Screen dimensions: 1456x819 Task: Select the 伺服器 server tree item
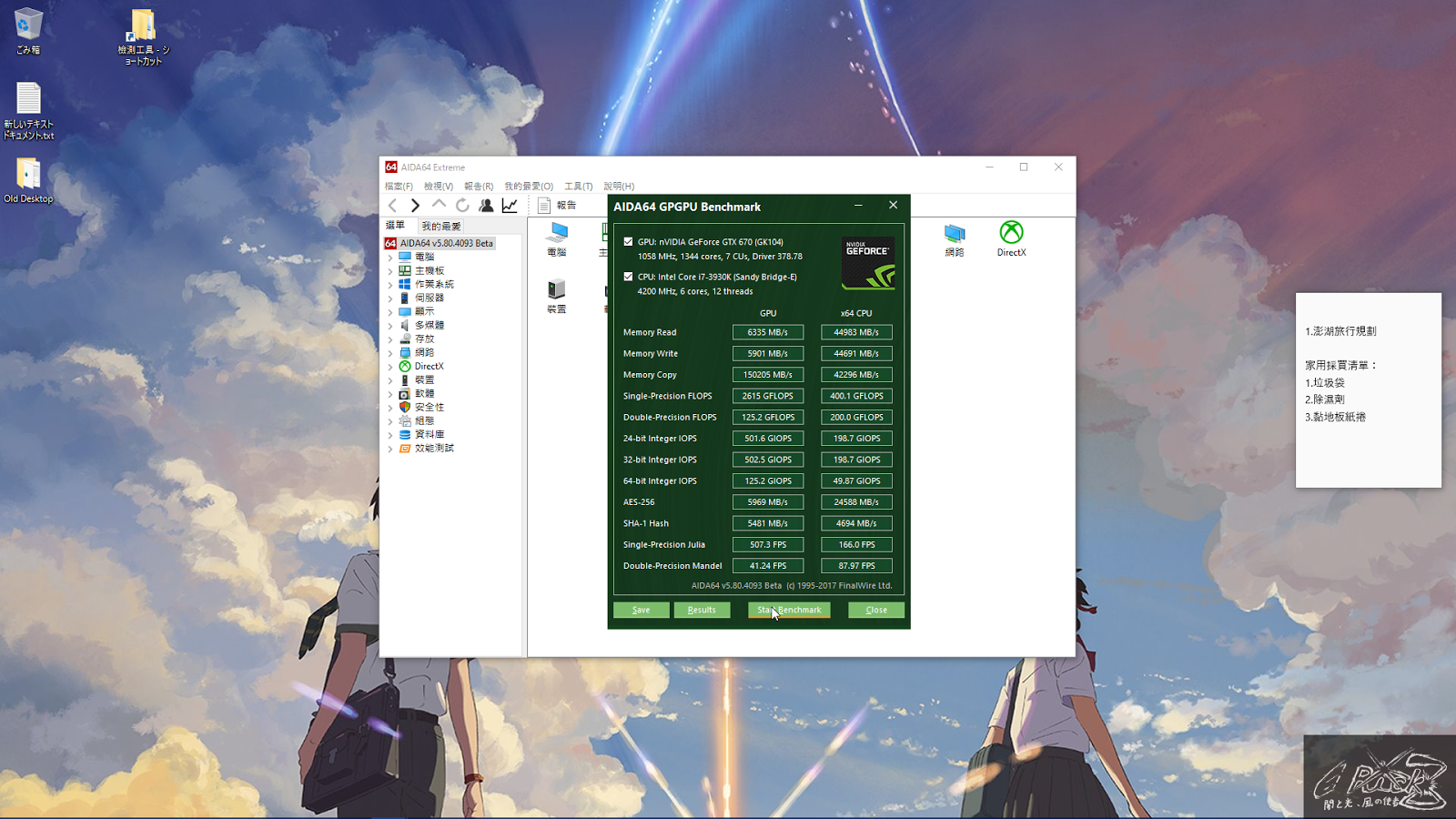tap(430, 298)
